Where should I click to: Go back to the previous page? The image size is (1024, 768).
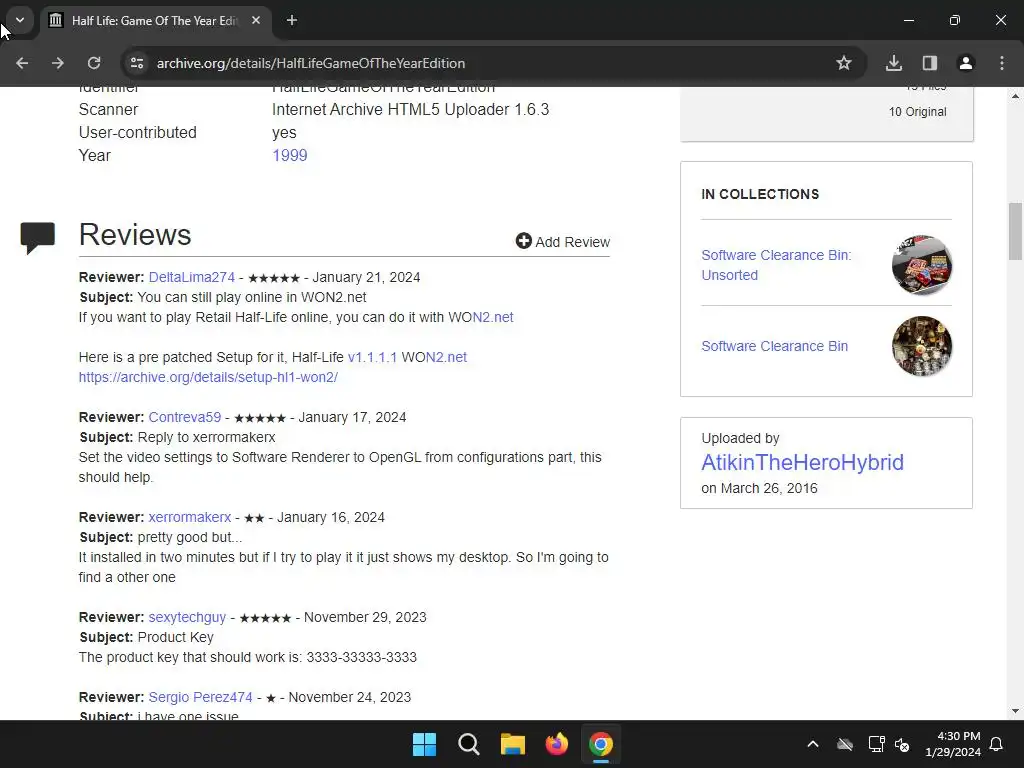point(22,63)
